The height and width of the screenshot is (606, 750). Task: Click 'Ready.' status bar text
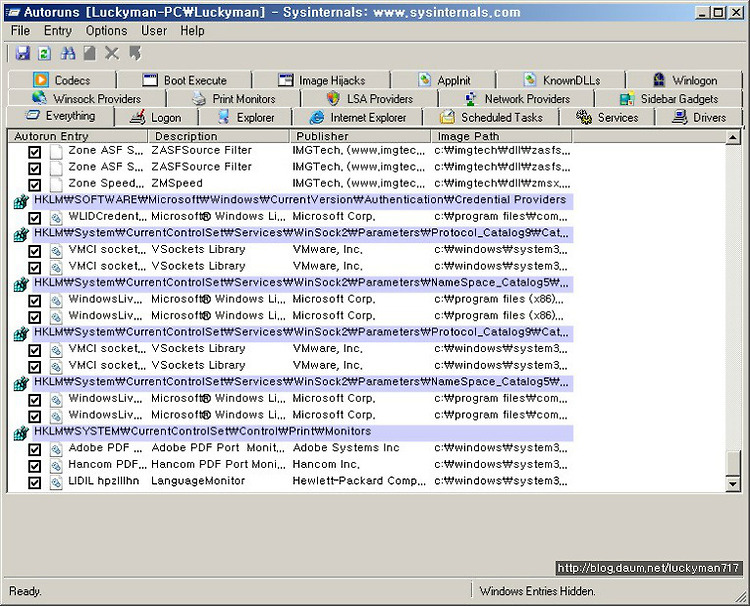tap(25, 591)
